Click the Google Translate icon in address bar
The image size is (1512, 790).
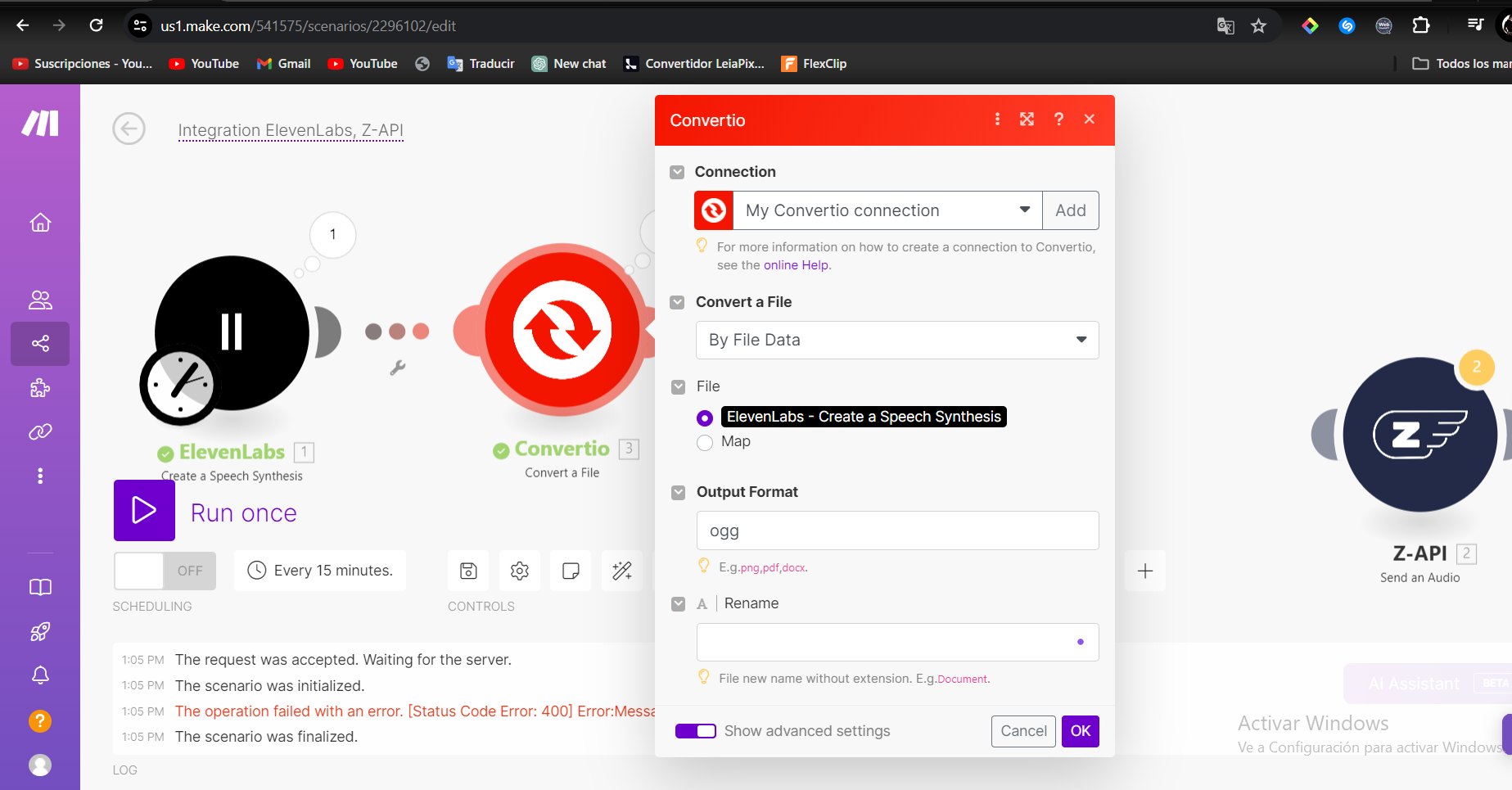point(1225,26)
